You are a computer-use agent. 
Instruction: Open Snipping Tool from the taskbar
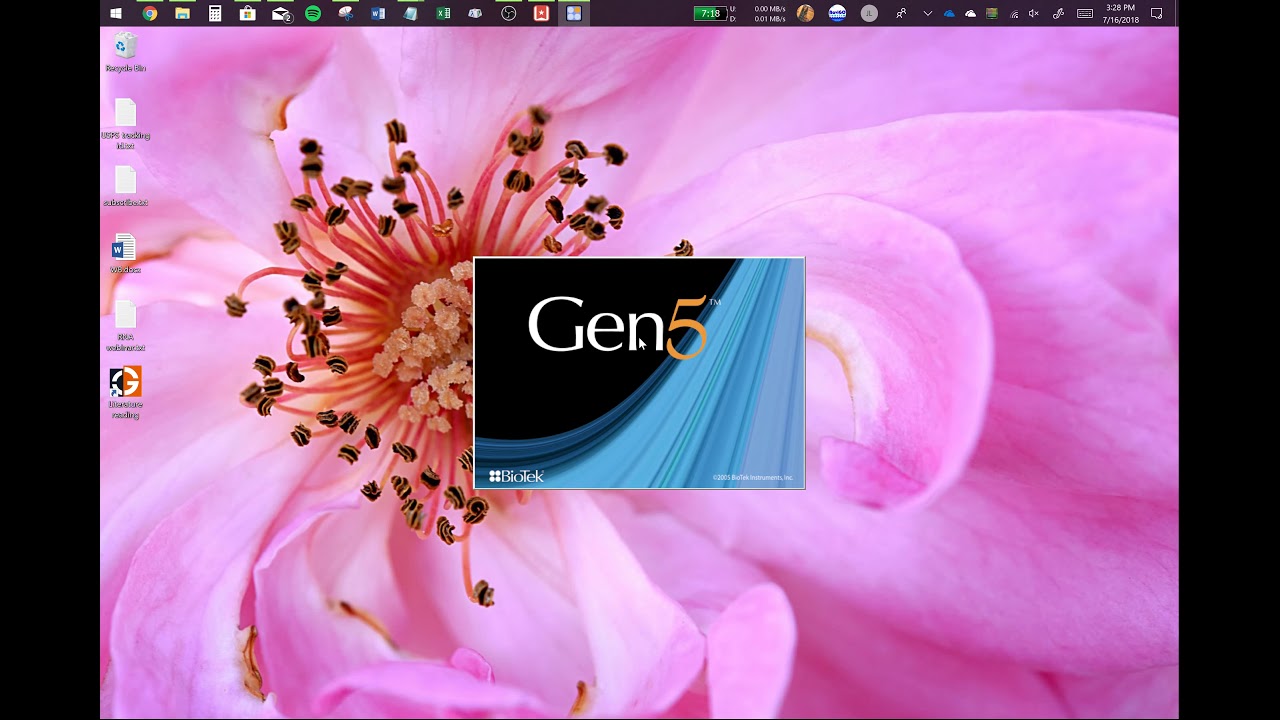coord(346,13)
